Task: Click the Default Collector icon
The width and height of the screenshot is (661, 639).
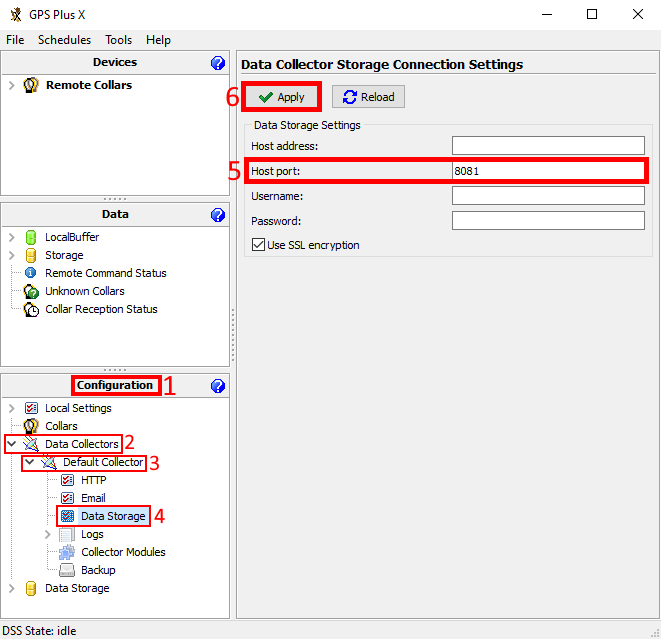Action: point(48,462)
